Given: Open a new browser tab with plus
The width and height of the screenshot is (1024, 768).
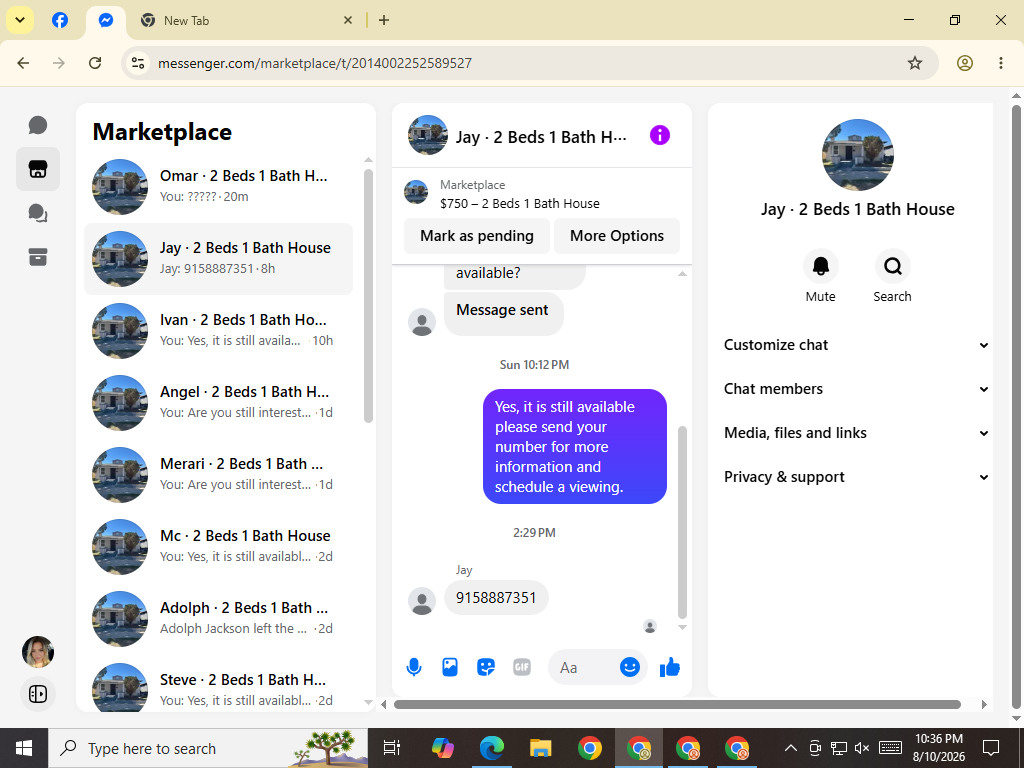Looking at the screenshot, I should click(x=384, y=20).
